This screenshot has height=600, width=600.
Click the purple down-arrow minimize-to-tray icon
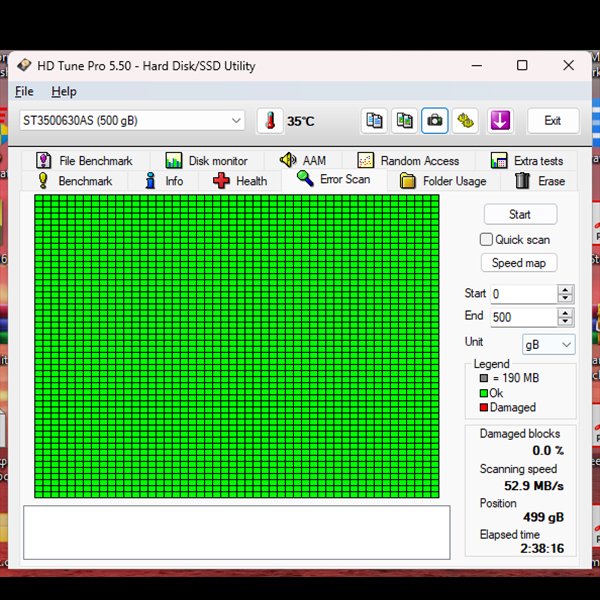point(500,121)
